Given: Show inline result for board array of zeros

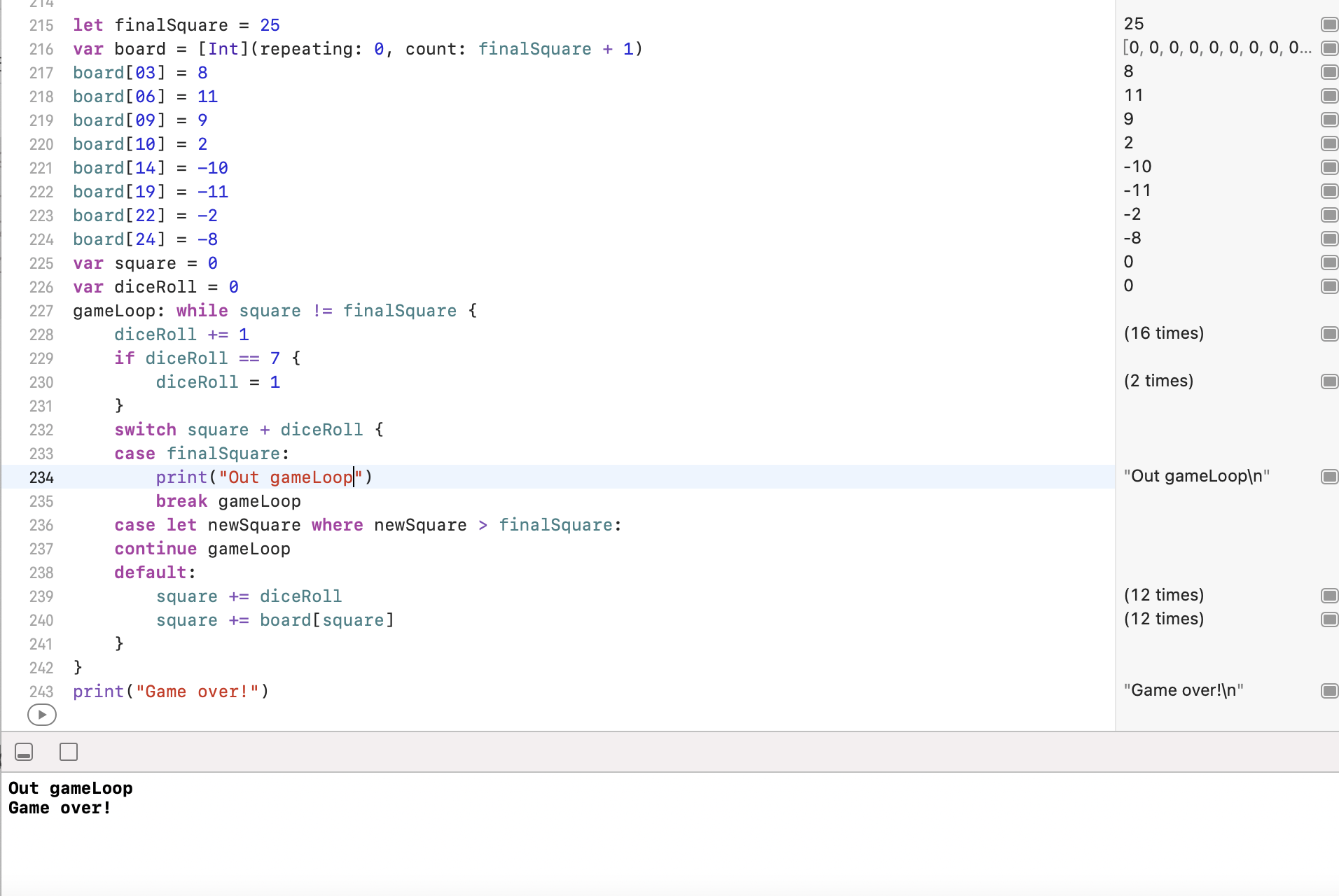Looking at the screenshot, I should tap(1329, 48).
